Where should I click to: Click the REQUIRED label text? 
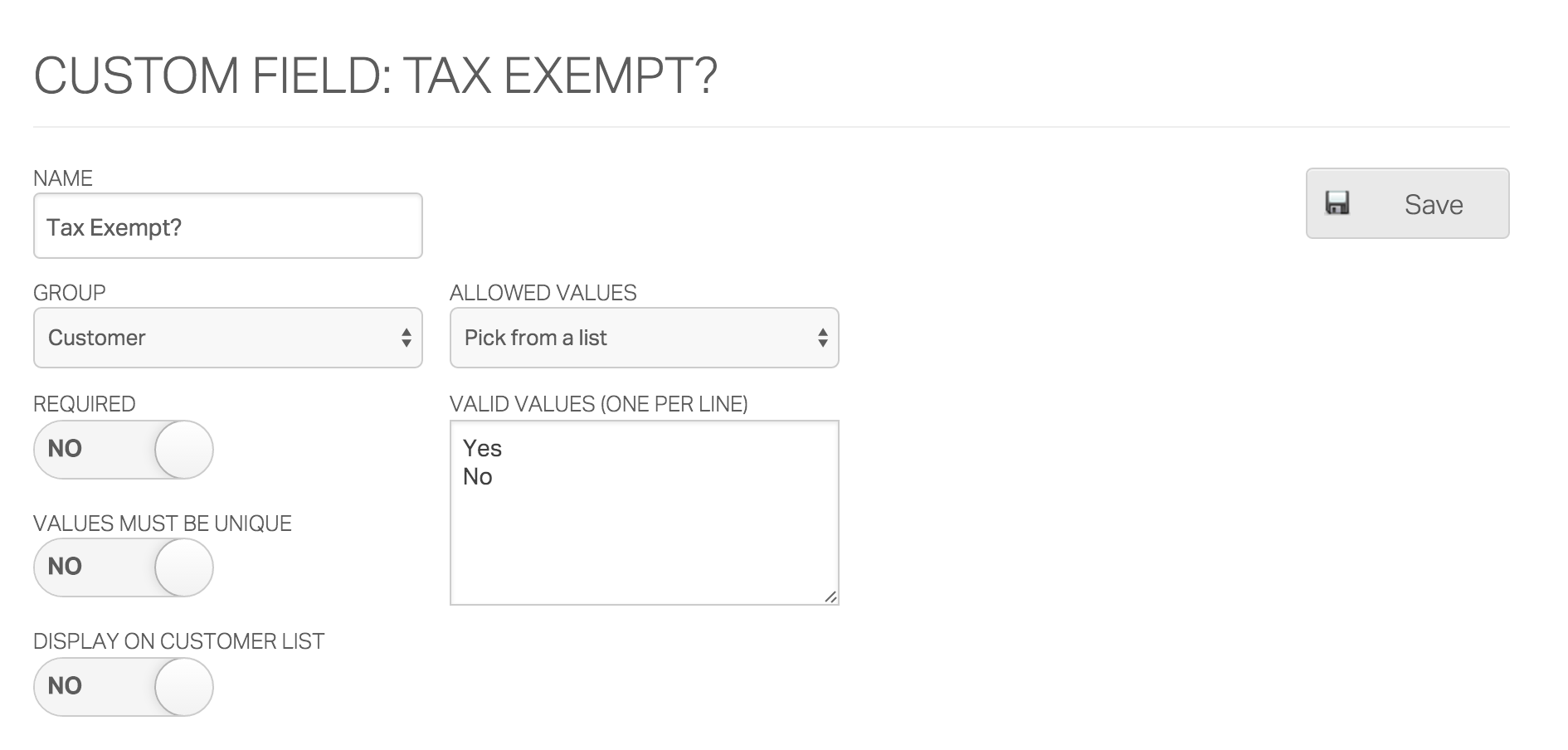[x=85, y=404]
